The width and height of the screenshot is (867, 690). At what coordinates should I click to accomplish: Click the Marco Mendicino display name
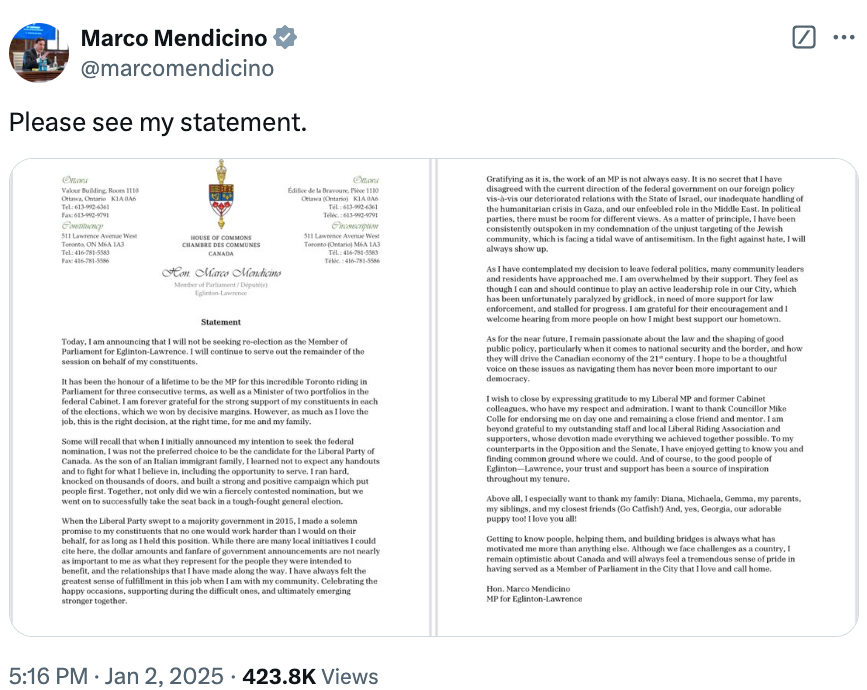[x=174, y=38]
